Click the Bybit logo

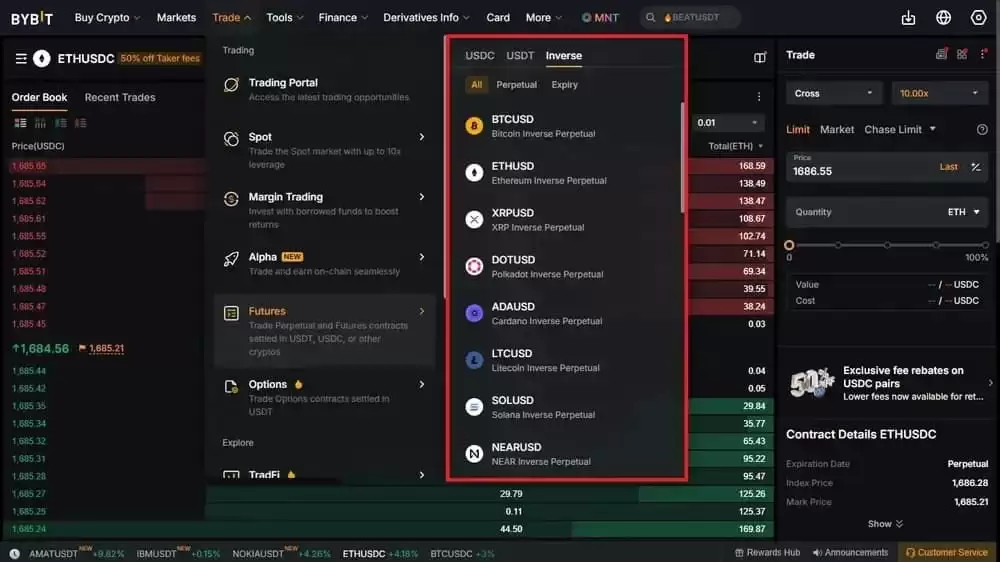coord(32,18)
